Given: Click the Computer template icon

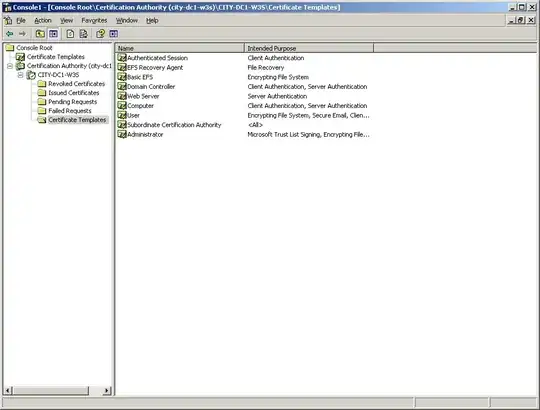Looking at the screenshot, I should (122, 105).
